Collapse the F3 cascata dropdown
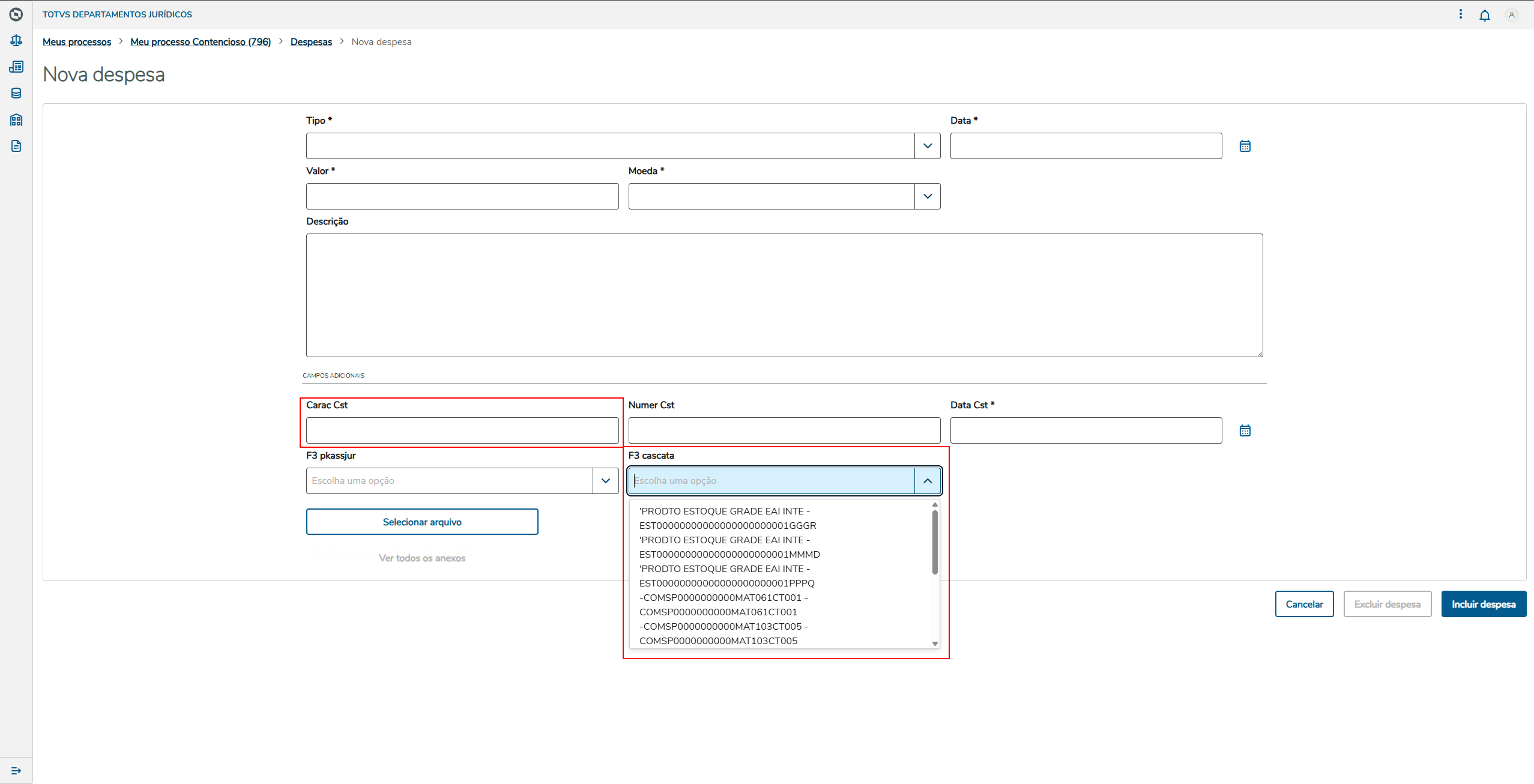 click(x=927, y=481)
